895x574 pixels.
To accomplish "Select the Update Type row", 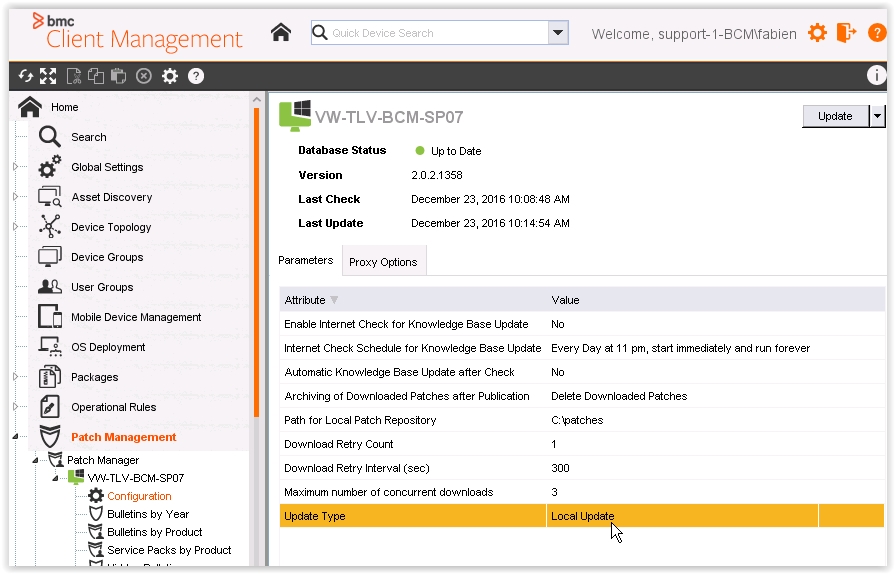I will [x=582, y=516].
